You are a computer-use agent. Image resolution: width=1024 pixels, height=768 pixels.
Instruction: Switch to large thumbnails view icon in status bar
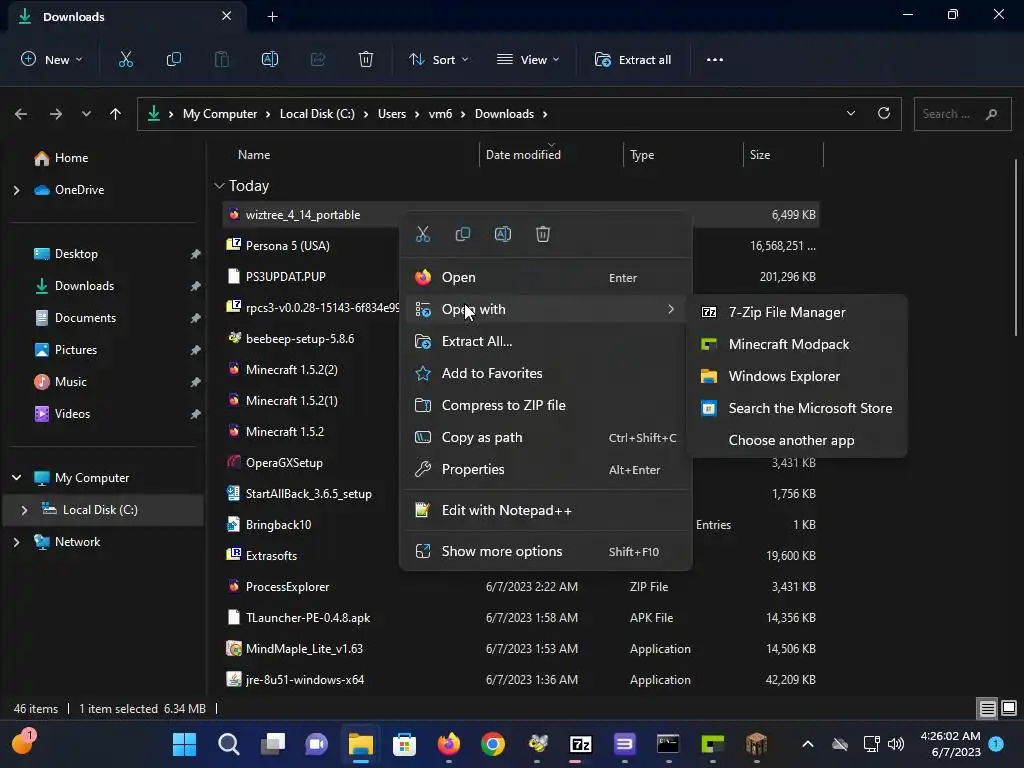(x=1009, y=708)
